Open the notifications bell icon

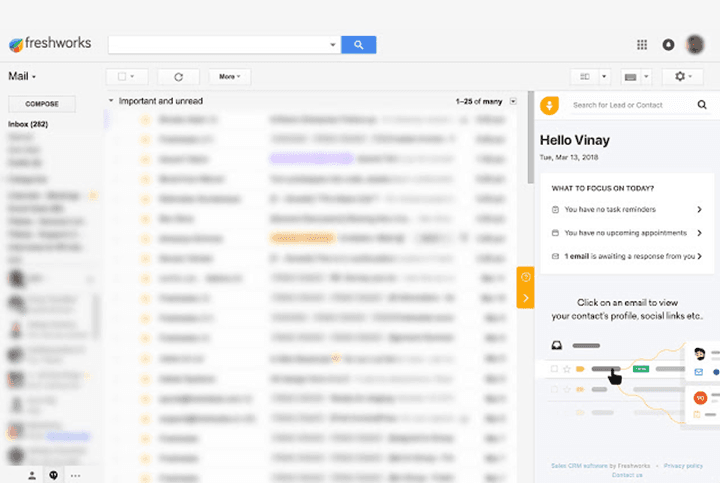668,45
